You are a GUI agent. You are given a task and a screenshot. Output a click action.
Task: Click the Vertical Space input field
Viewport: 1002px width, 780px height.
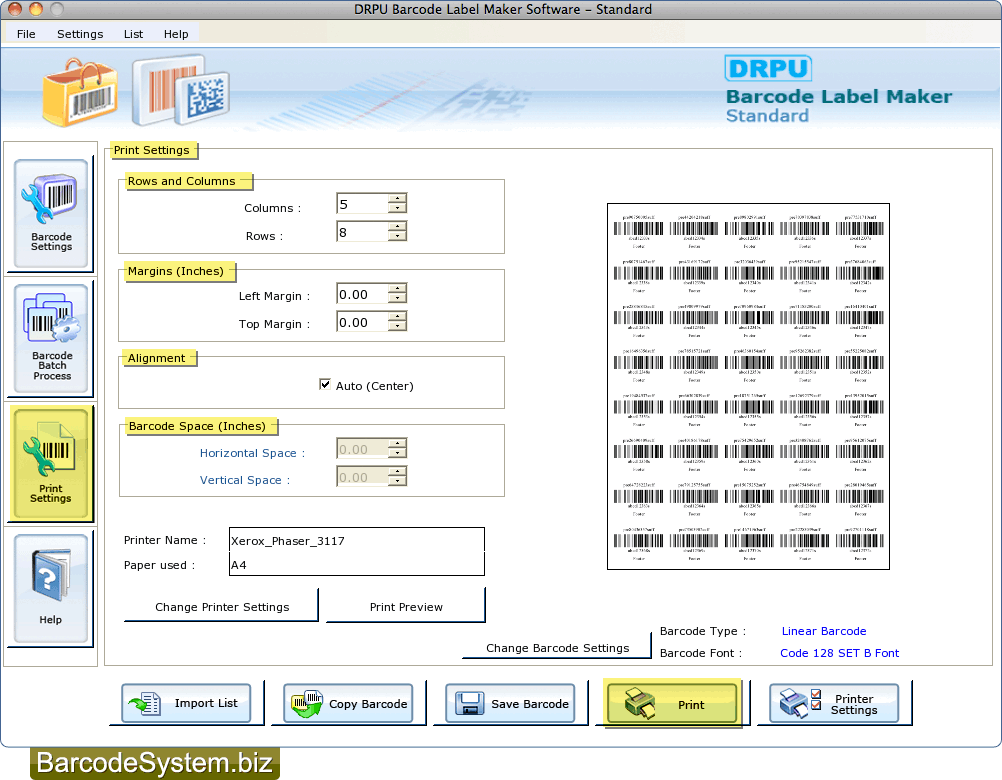click(362, 477)
